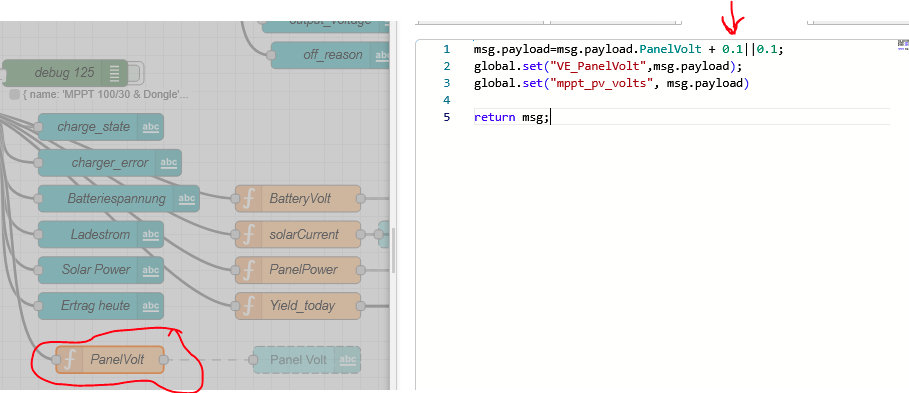Place cursor at end of line 5
The height and width of the screenshot is (393, 909).
(550, 117)
